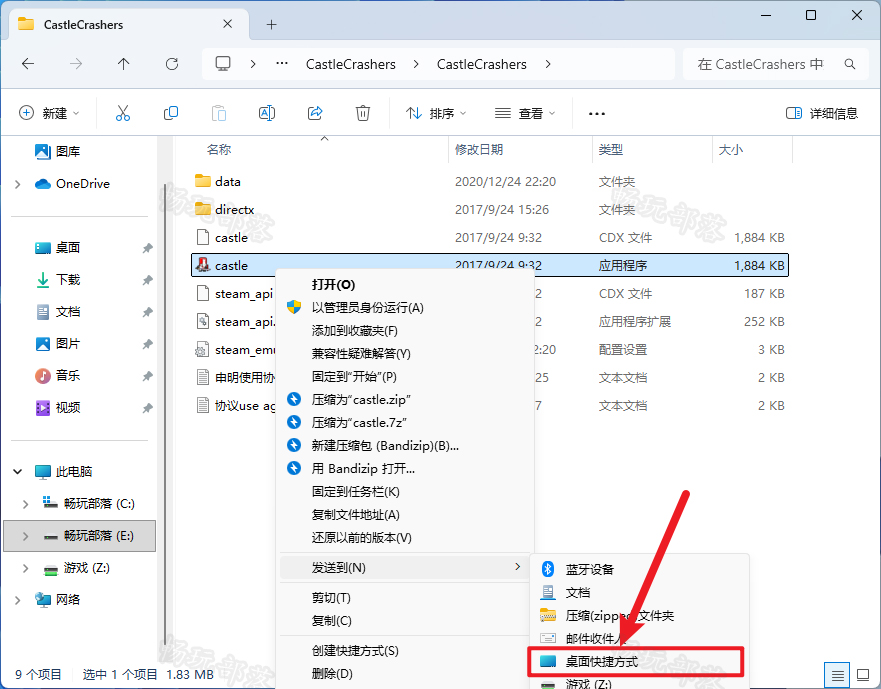Image resolution: width=881 pixels, height=689 pixels.
Task: Click 发送到(N) submenu entry
Action: [x=404, y=568]
